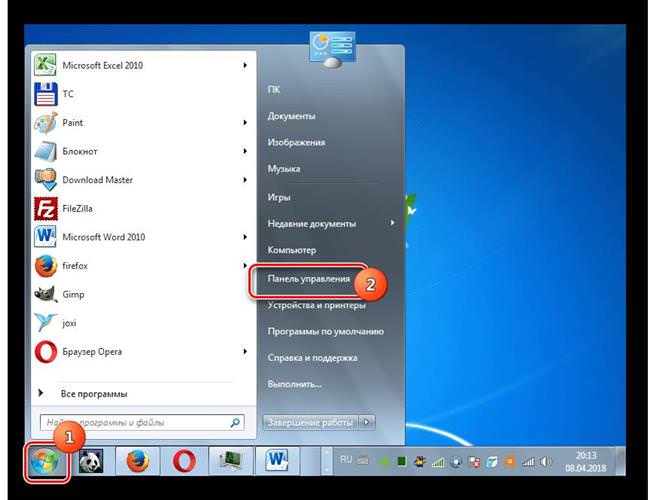This screenshot has width=650, height=500.
Task: Click the colorful splash tray icon
Action: pyautogui.click(x=420, y=461)
